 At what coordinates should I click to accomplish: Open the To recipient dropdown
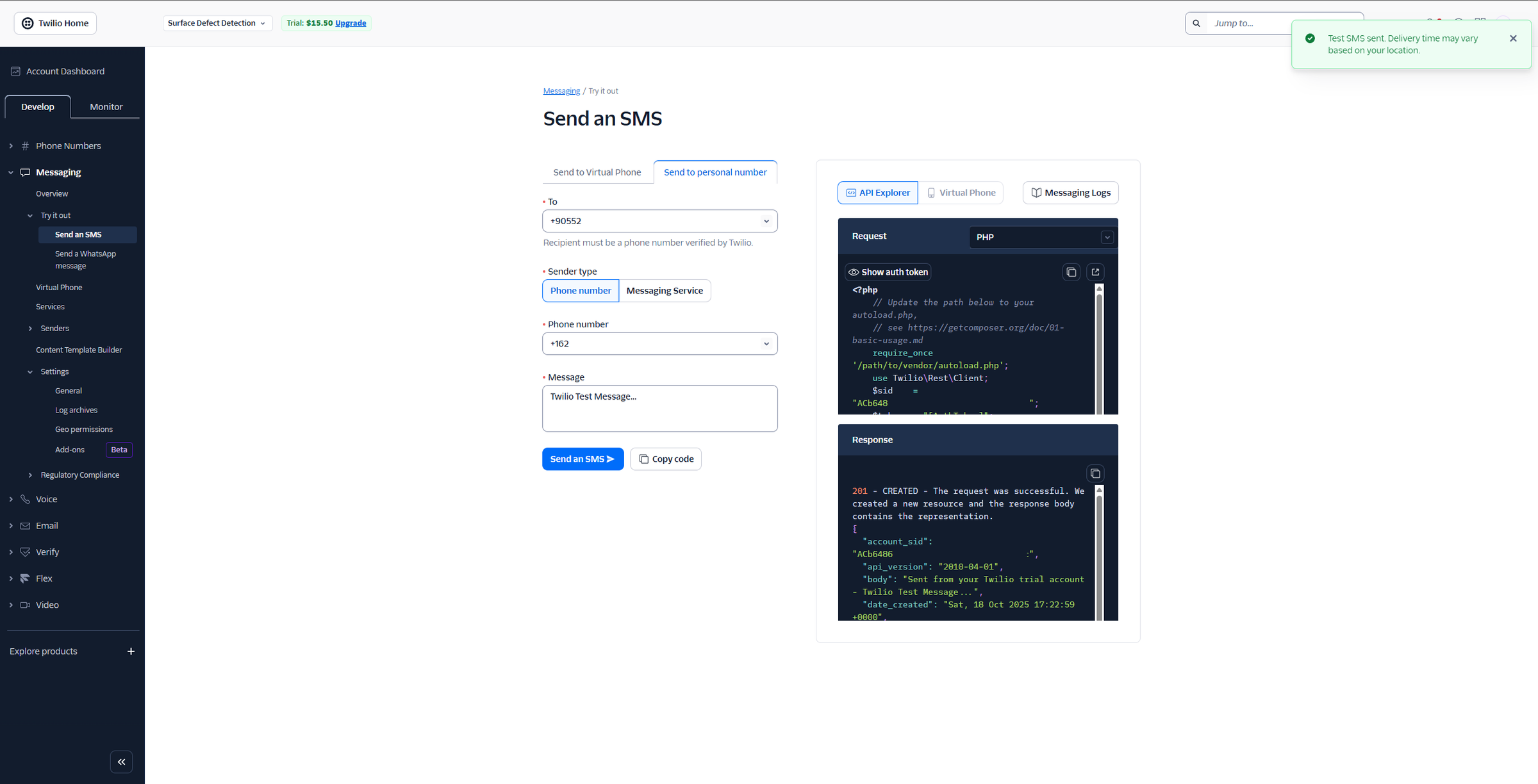point(659,221)
